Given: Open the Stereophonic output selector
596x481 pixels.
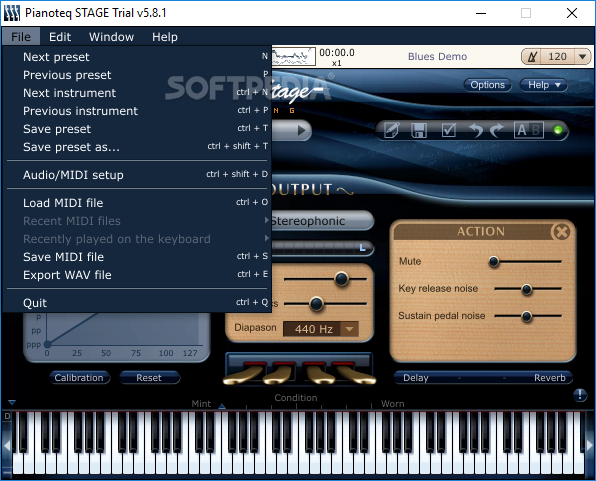Looking at the screenshot, I should (x=322, y=221).
